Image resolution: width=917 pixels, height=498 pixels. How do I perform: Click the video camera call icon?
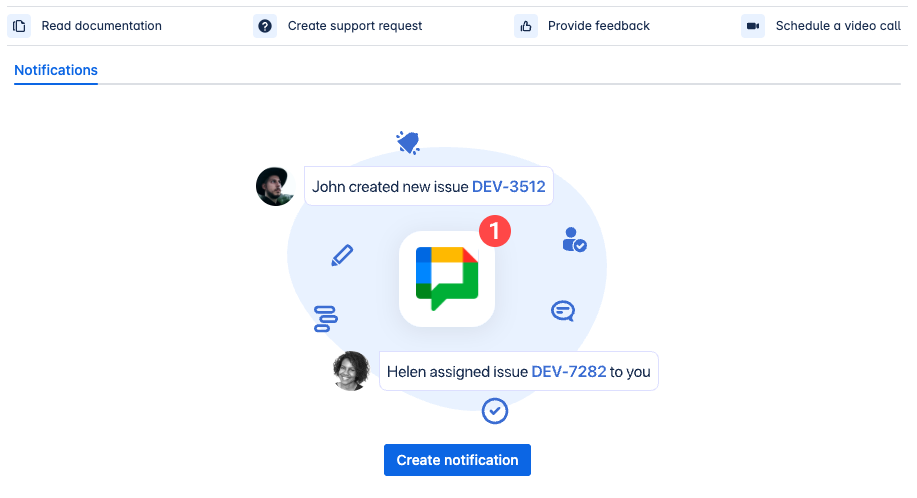pyautogui.click(x=753, y=26)
